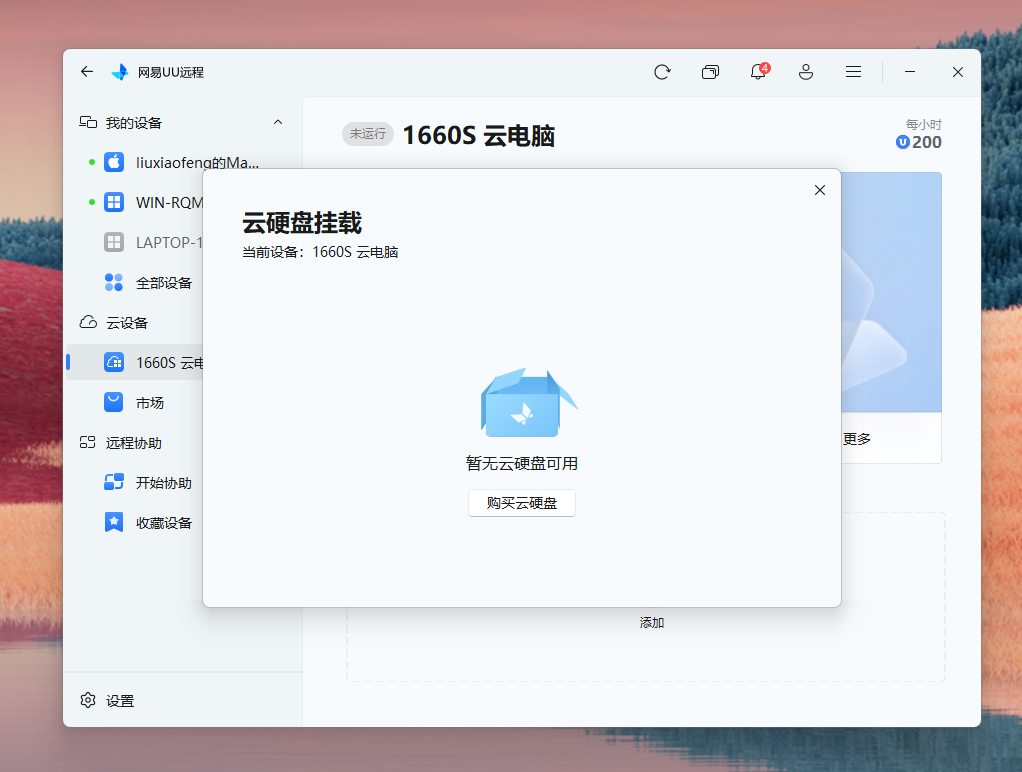Click the 远程协助 section icon
1022x772 pixels.
[87, 443]
